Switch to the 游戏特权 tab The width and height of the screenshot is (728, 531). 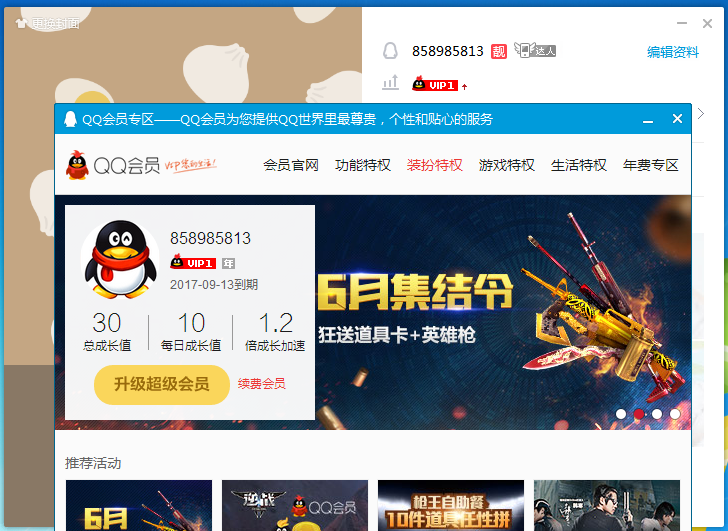[507, 165]
